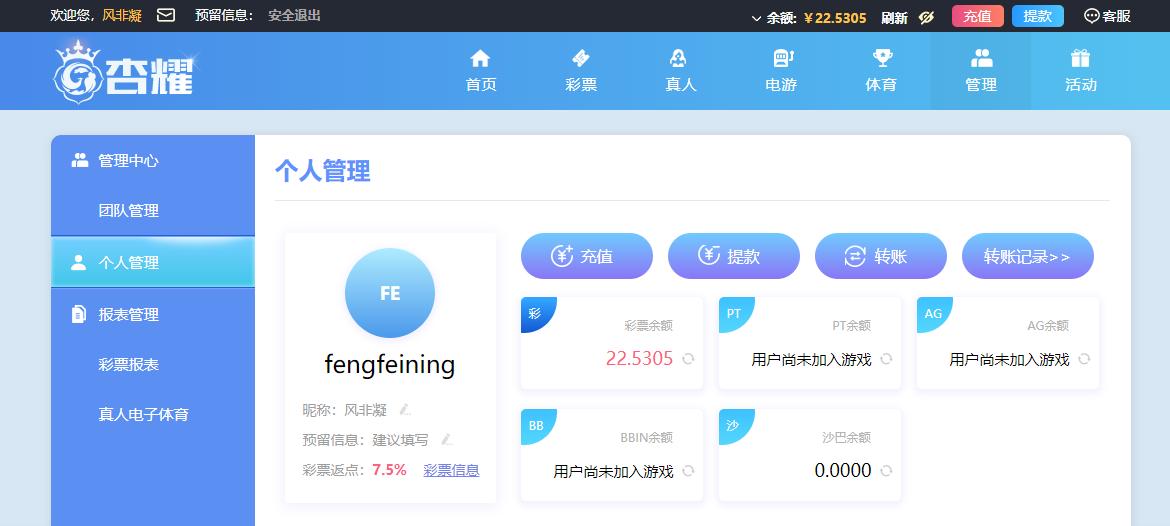Open the 彩票 lottery tab

[581, 71]
